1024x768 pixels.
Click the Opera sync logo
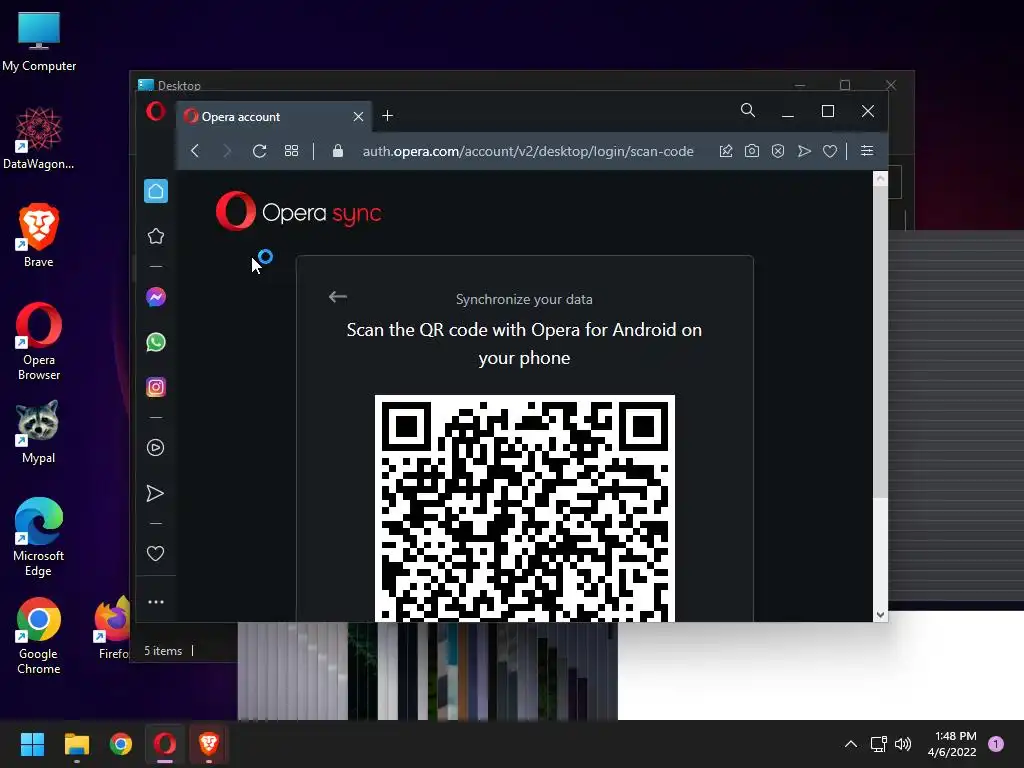pyautogui.click(x=298, y=211)
